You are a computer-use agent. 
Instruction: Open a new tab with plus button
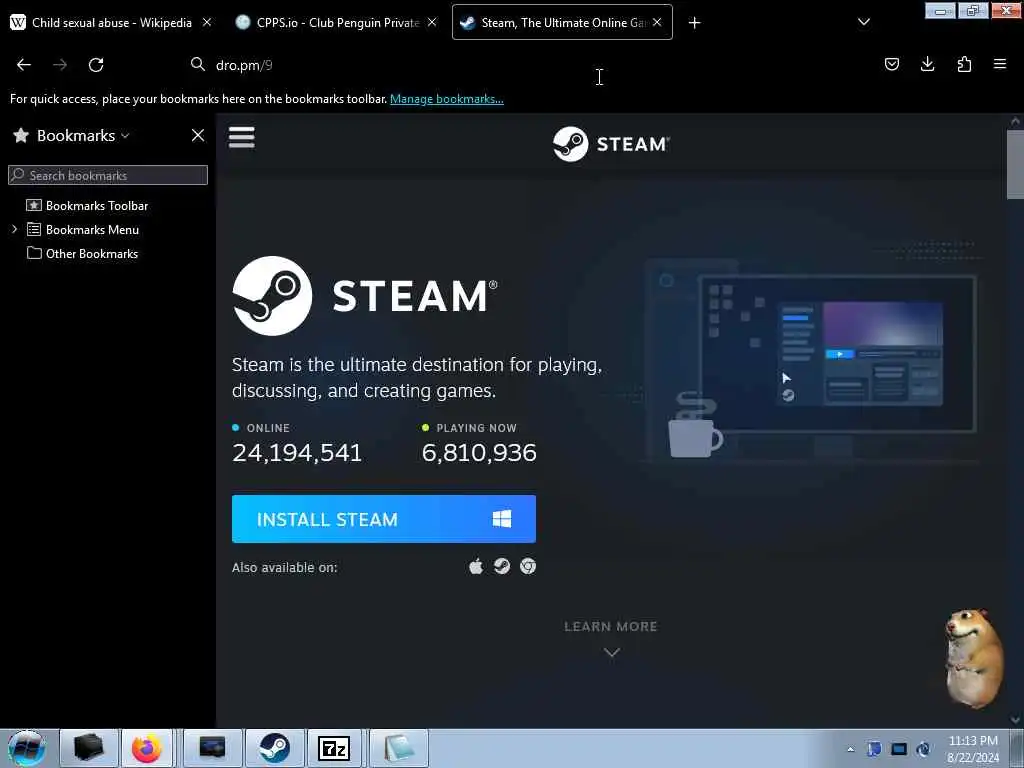pyautogui.click(x=694, y=23)
